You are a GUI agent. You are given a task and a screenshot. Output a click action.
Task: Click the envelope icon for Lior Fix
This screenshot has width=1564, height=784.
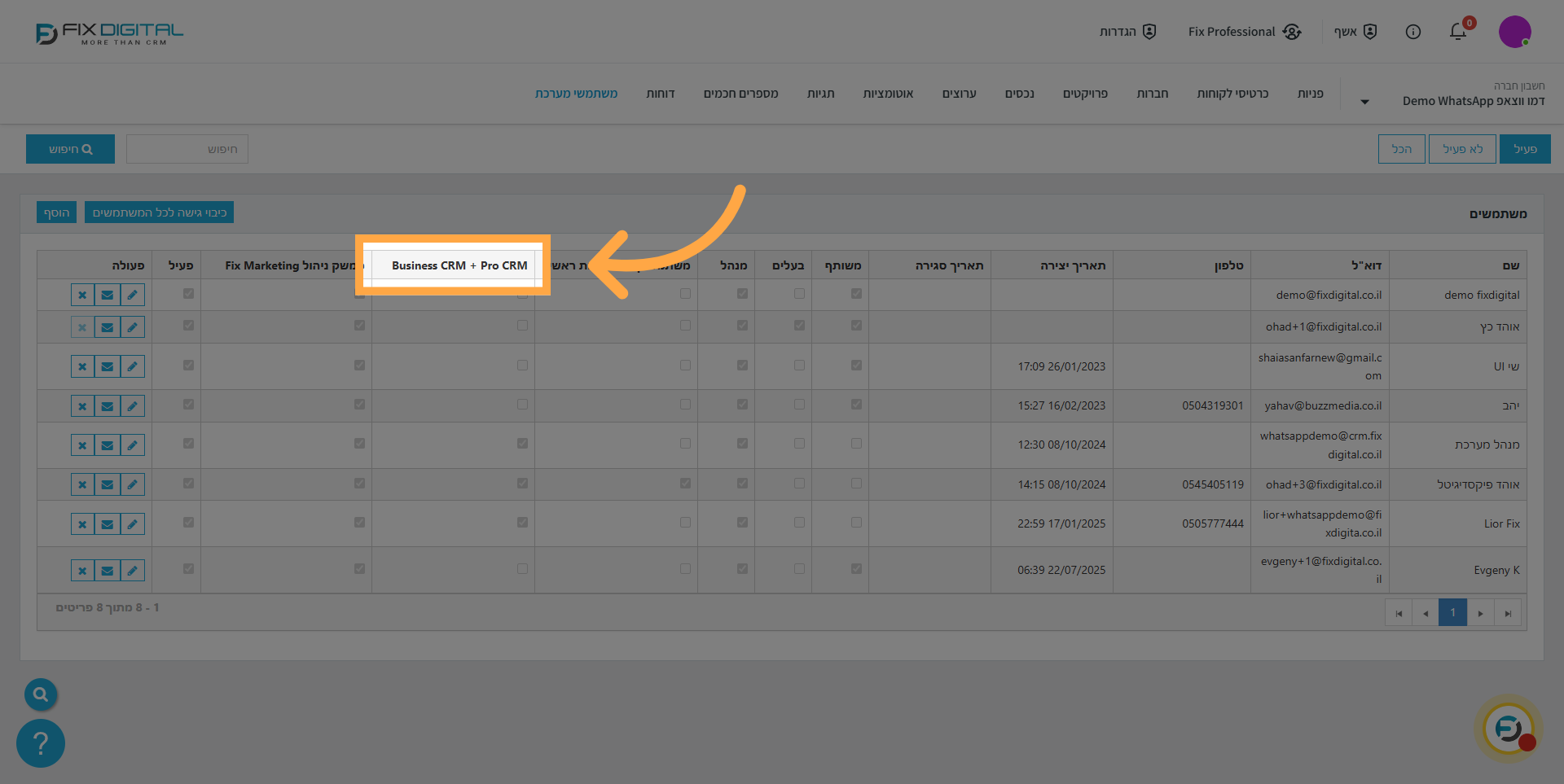107,523
